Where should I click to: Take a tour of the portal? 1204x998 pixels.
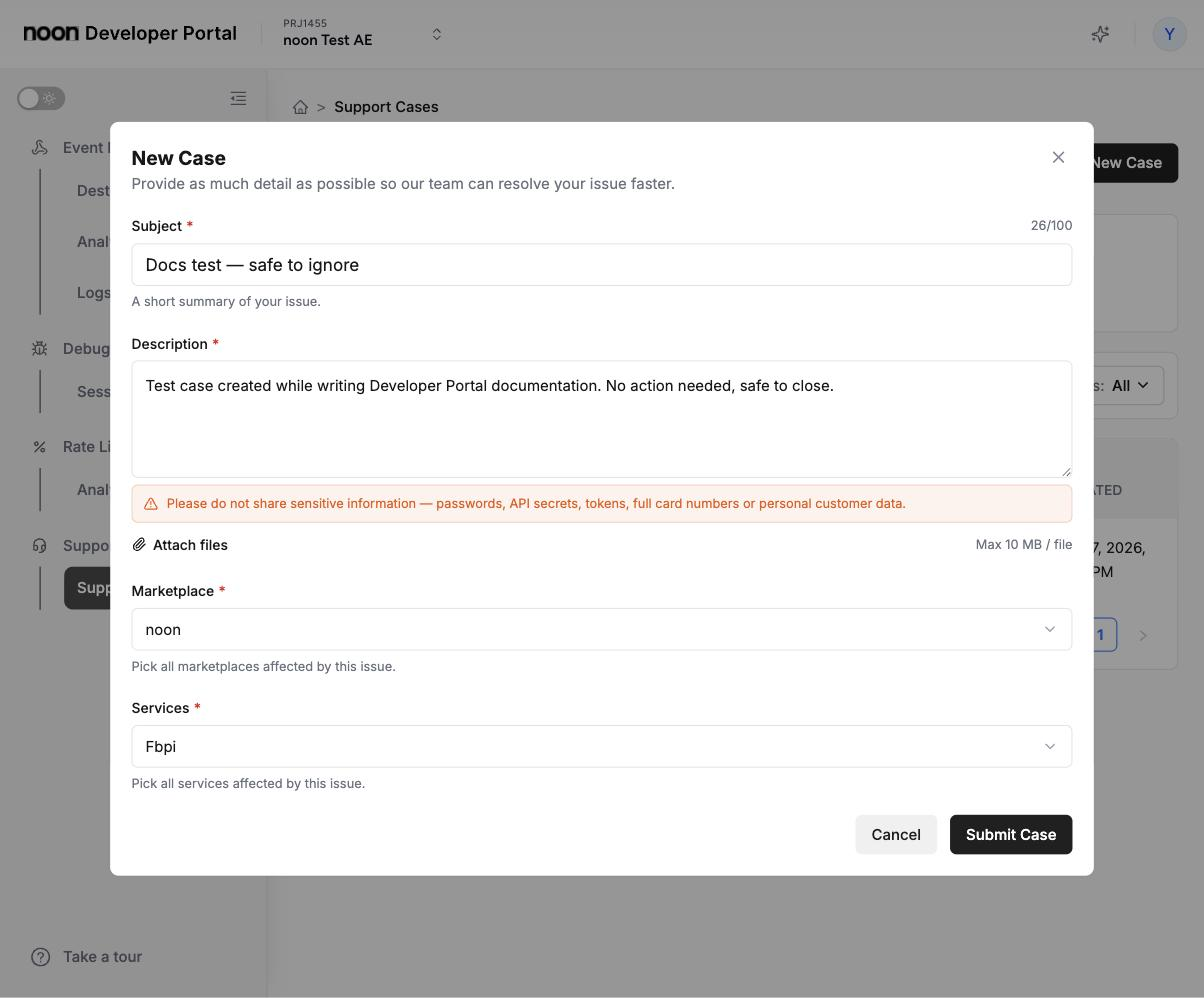point(87,957)
